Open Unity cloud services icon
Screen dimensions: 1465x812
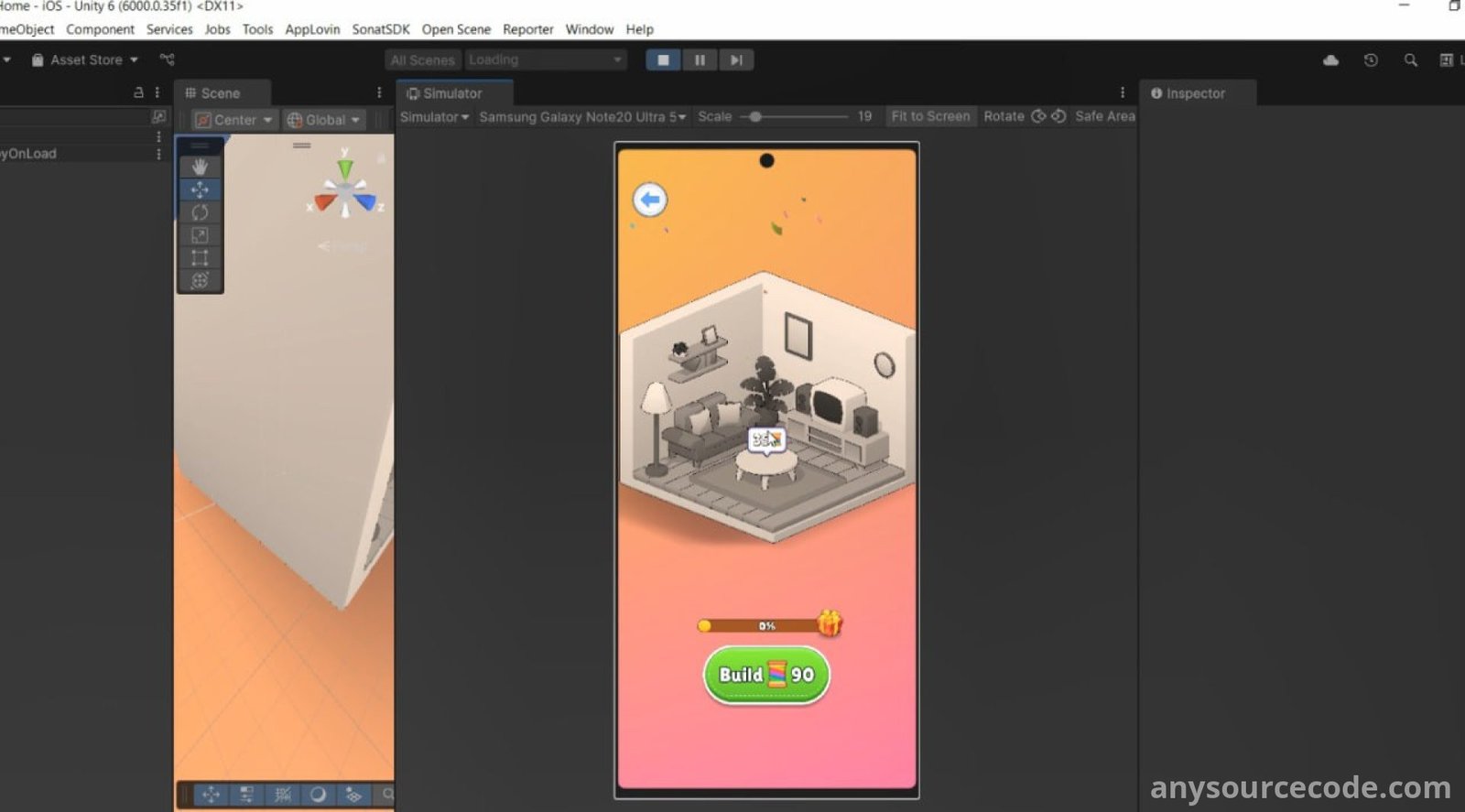1330,60
